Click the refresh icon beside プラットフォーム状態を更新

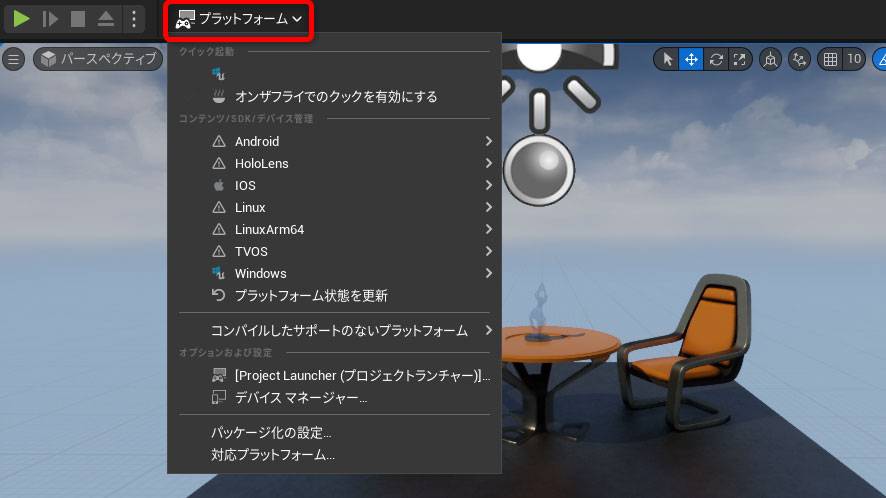[x=218, y=295]
